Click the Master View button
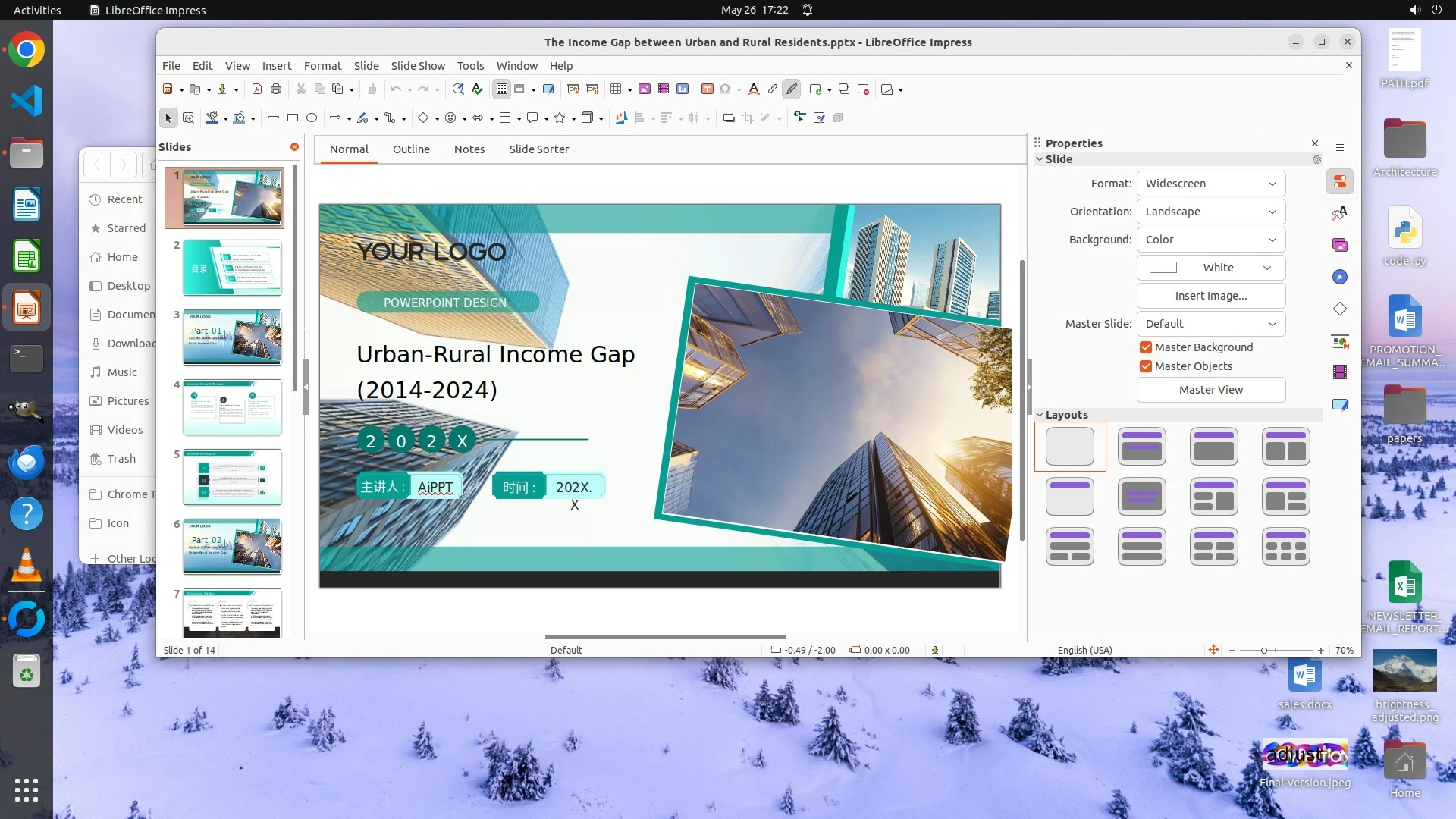 [x=1210, y=390]
